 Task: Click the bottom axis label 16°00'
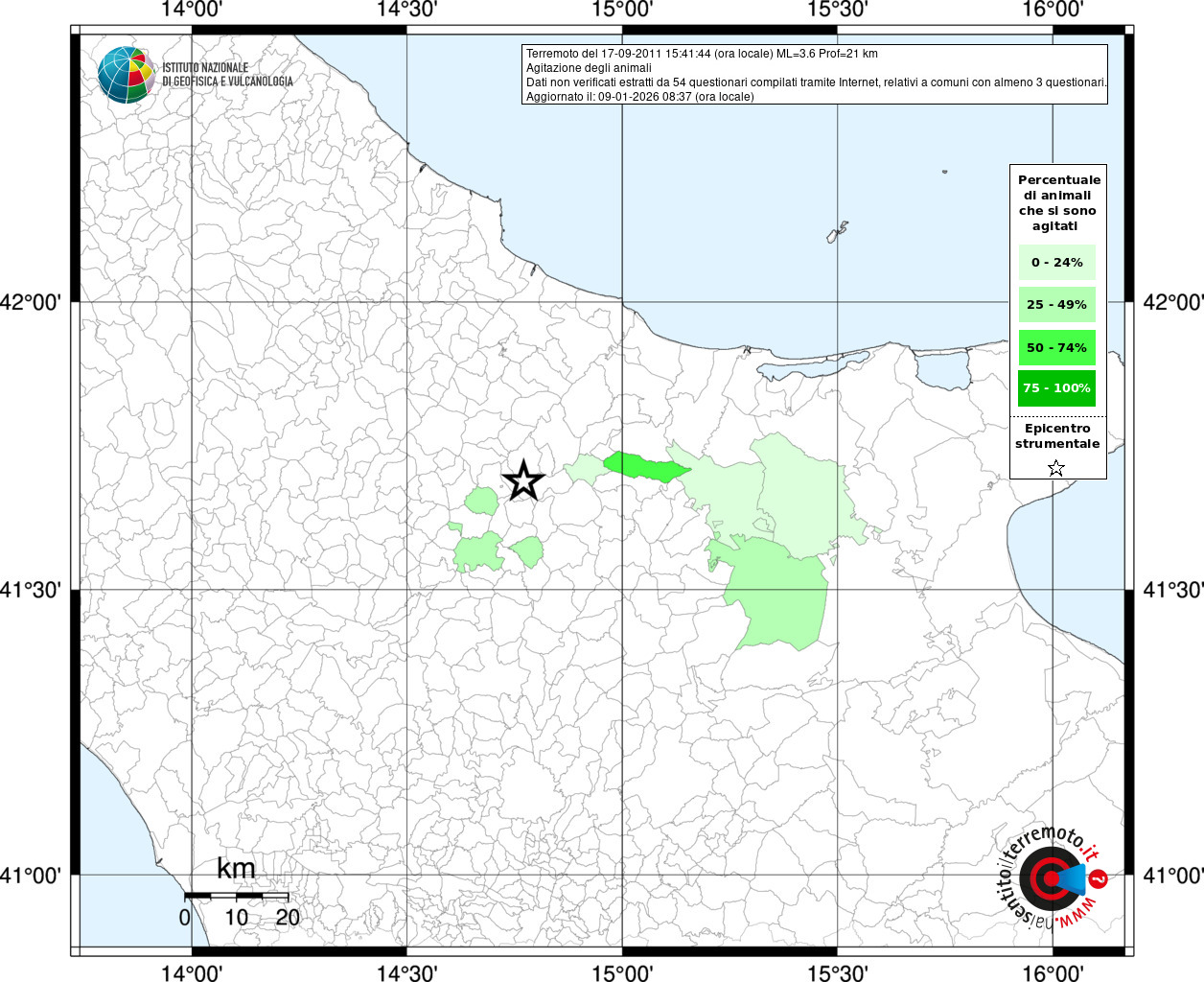pos(1053,972)
